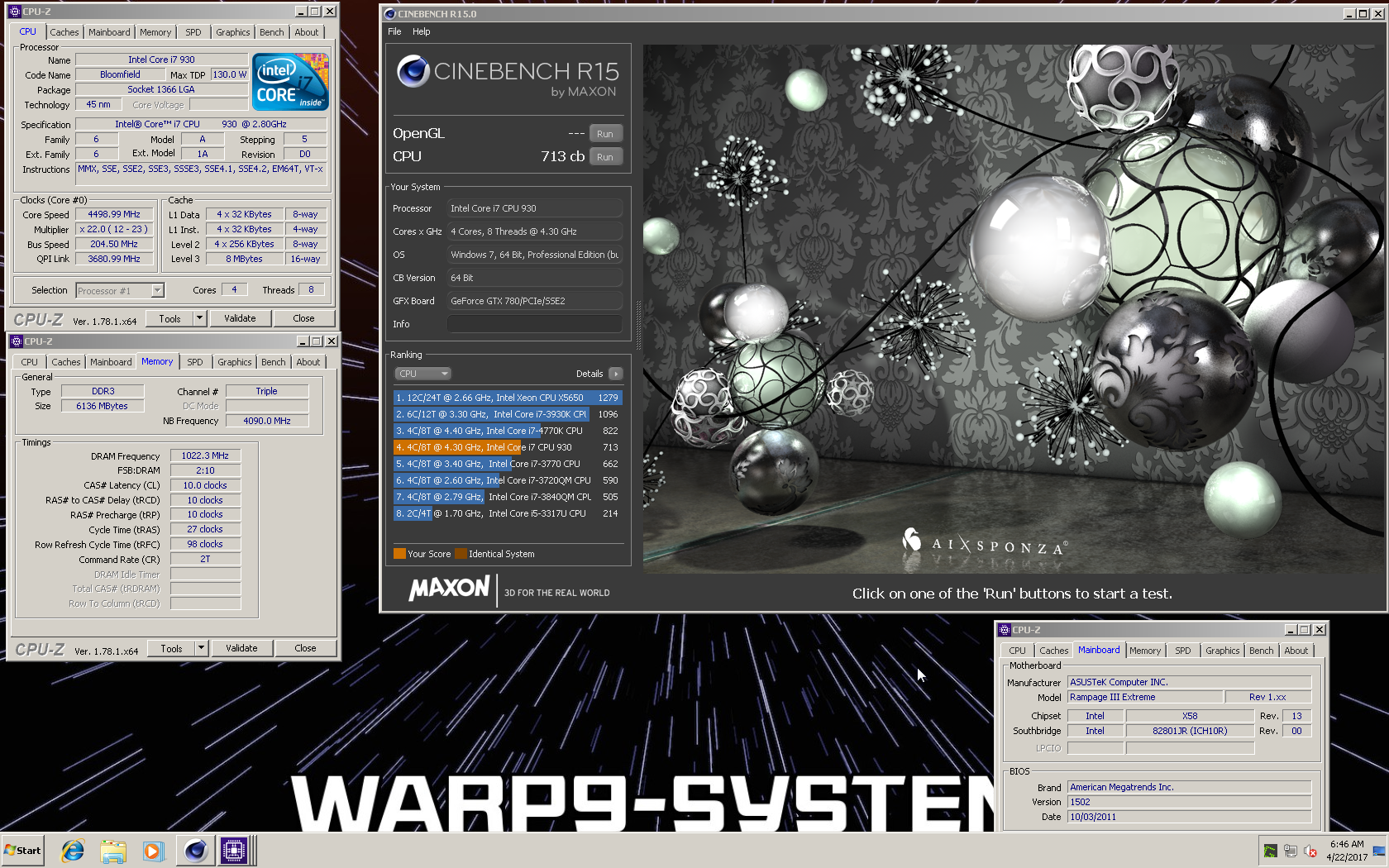
Task: Open the Cinebench Help menu
Action: 422,31
